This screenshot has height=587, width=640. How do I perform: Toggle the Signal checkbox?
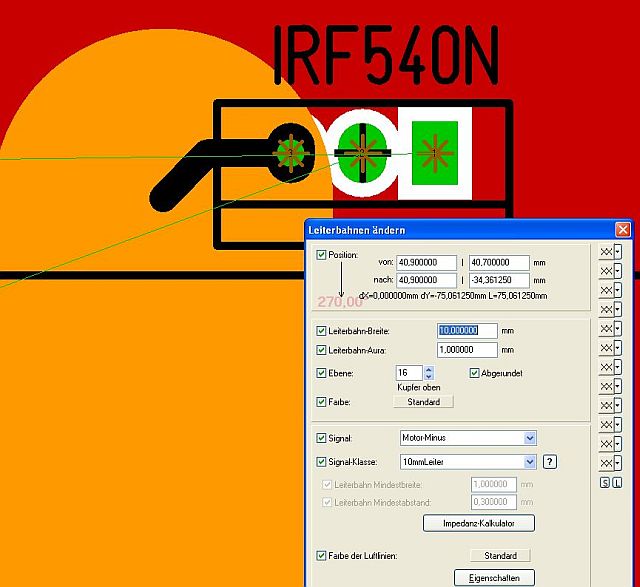(321, 438)
